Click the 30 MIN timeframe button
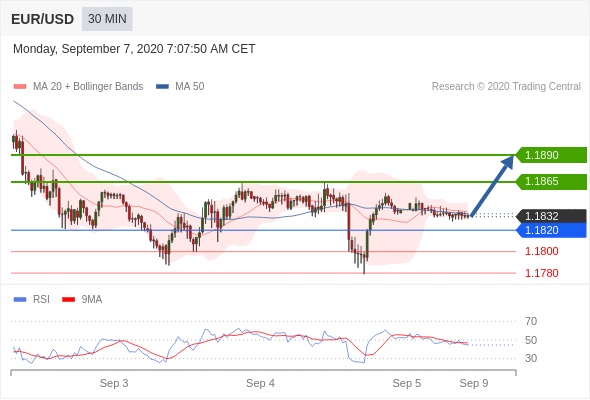Viewport: 590px width, 400px height. [107, 19]
